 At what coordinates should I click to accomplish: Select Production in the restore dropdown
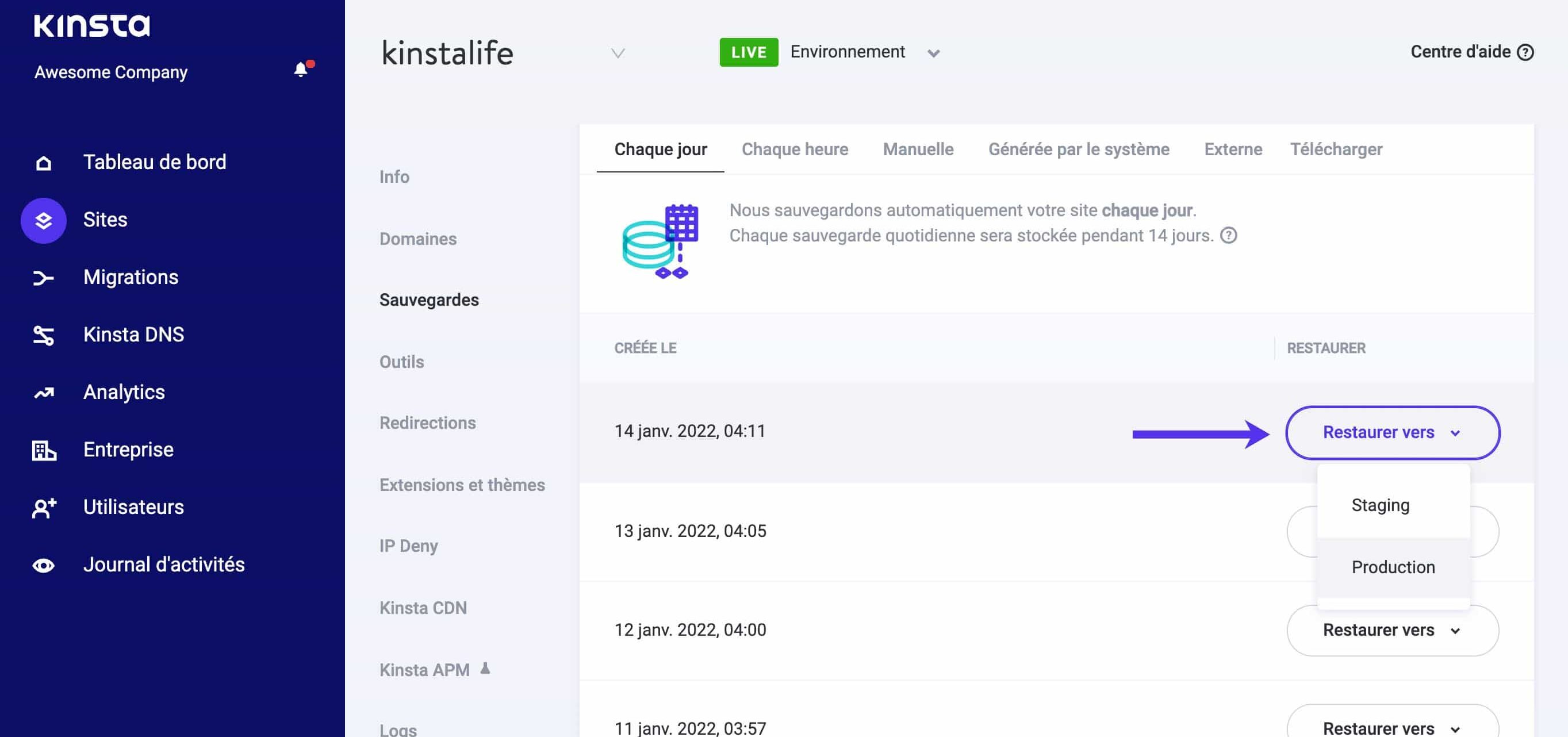(1393, 567)
